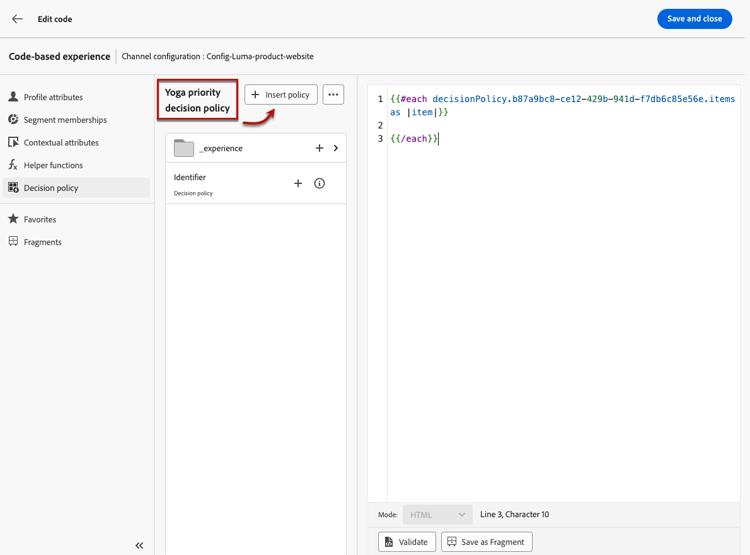Click the Identifier row label

(x=189, y=178)
